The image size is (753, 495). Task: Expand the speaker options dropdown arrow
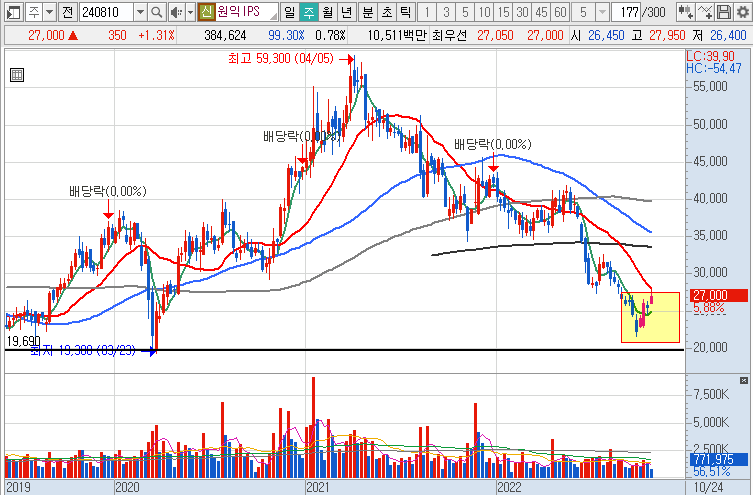(190, 12)
